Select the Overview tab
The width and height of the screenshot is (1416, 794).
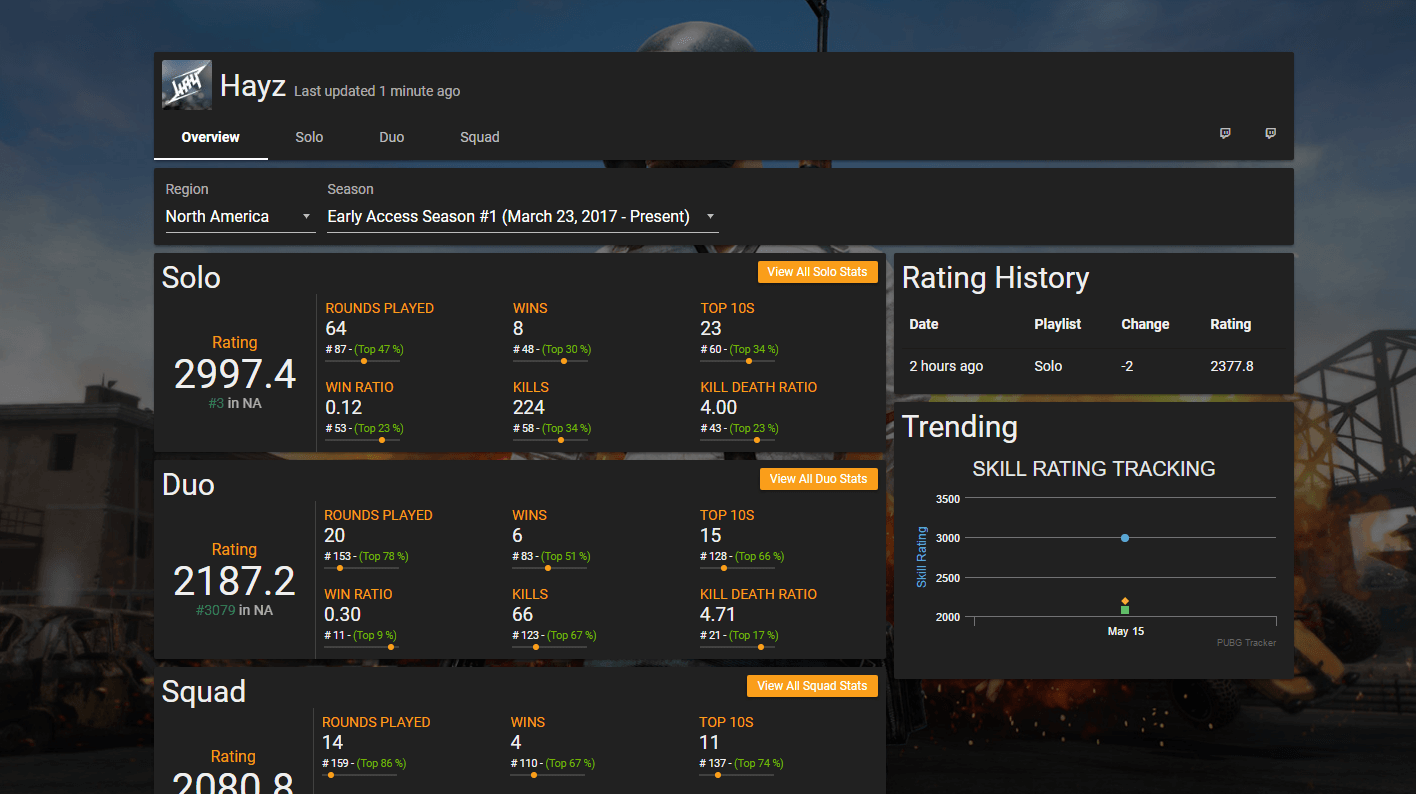click(210, 137)
